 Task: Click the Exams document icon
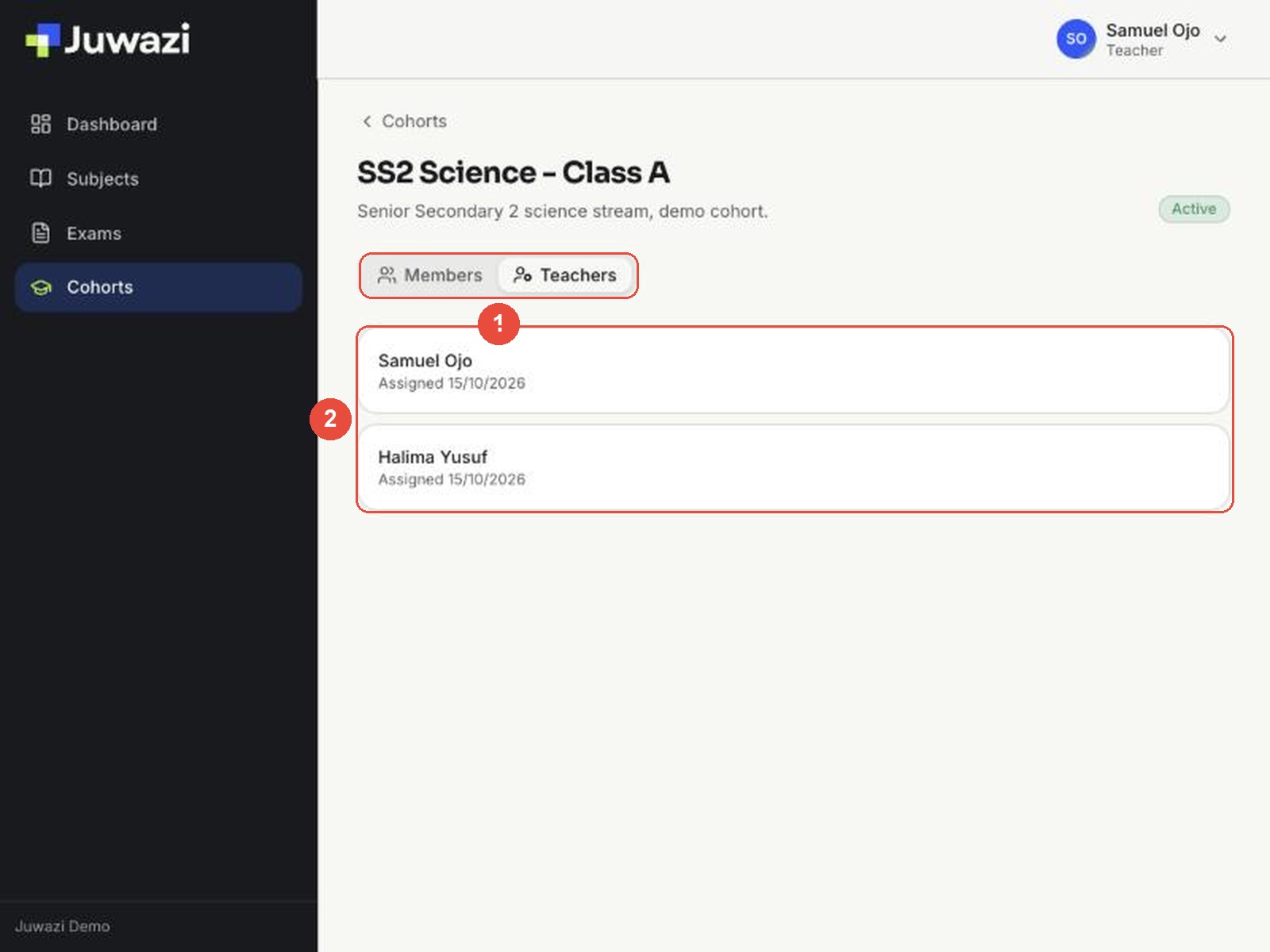coord(40,233)
